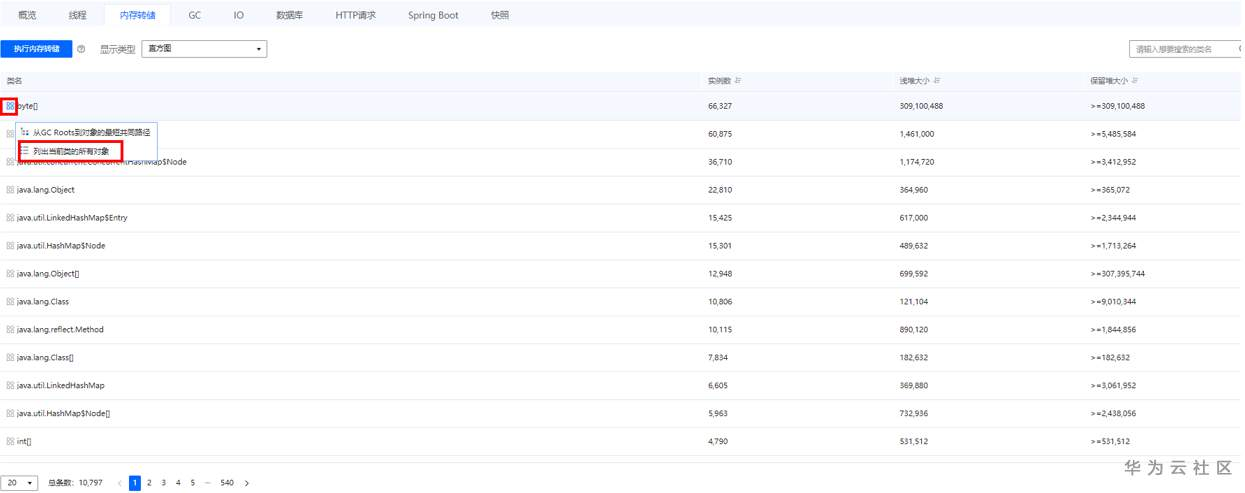Click the grid icon next to byte[]
Screen dimensions: 1245x493
pos(10,106)
